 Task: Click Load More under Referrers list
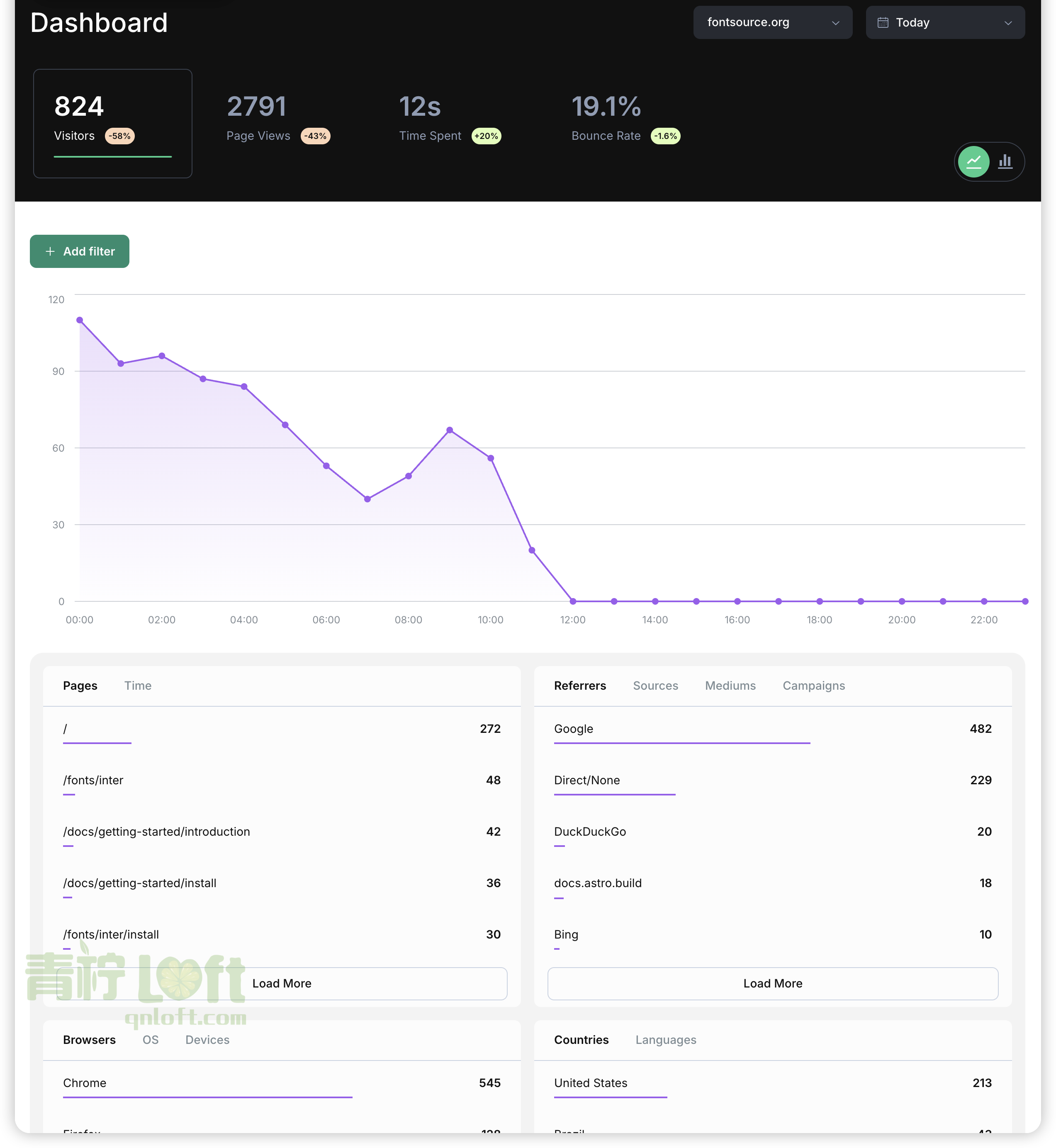tap(773, 983)
